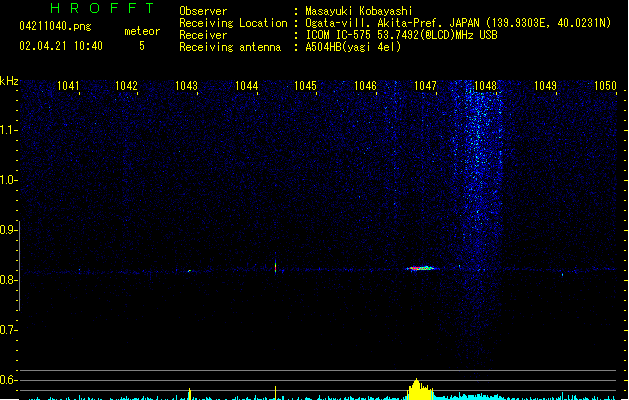Click the 1042 time axis tick
Screen dimensions: 629x400
126,86
